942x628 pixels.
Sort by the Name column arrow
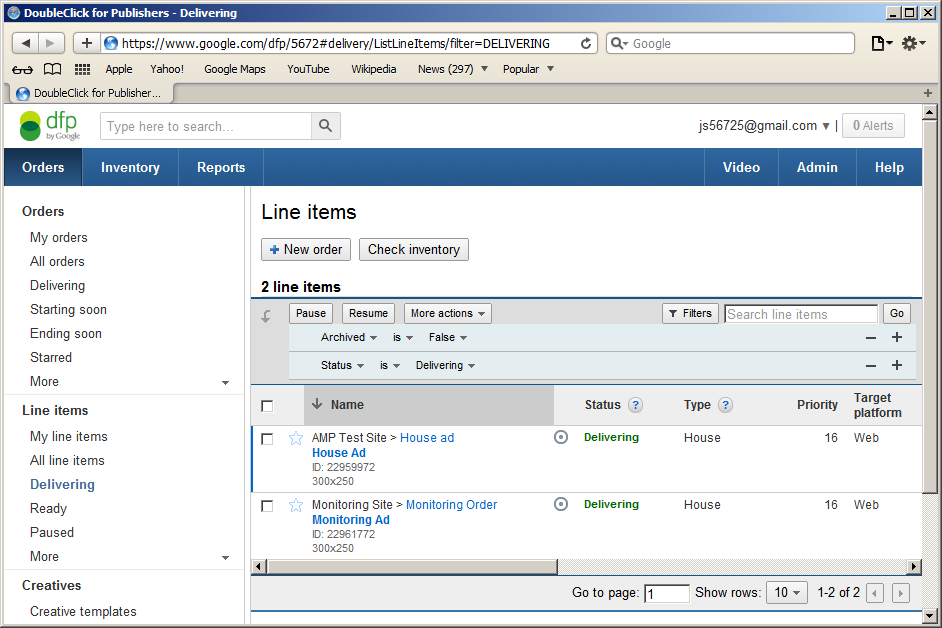click(x=317, y=404)
